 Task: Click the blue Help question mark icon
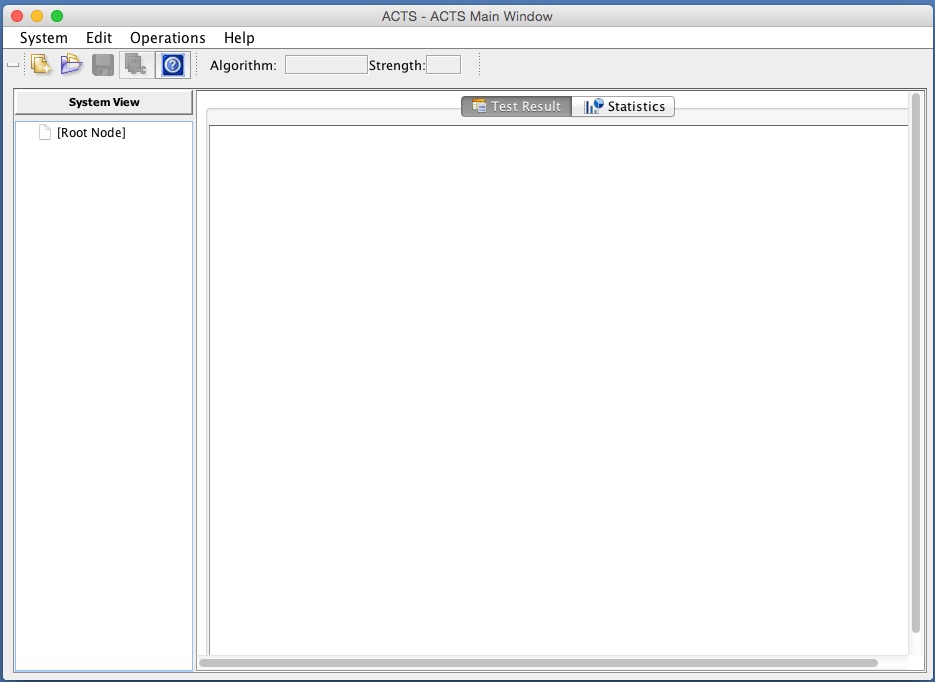[173, 65]
